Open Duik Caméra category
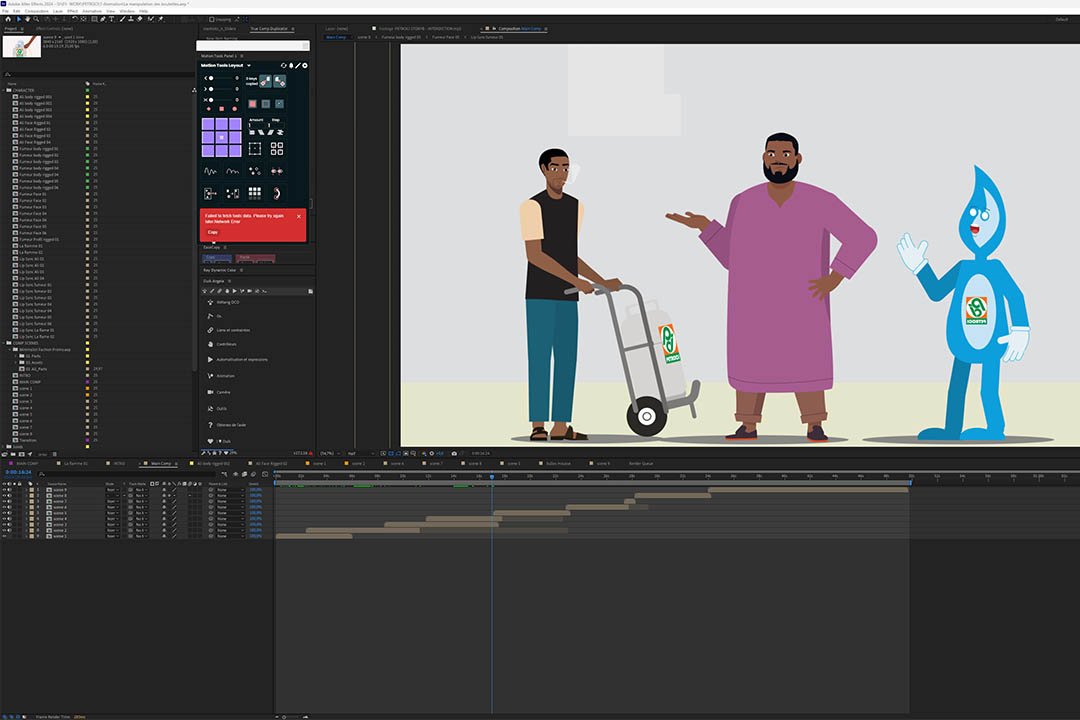Screen dimensions: 1080x720 (223, 392)
